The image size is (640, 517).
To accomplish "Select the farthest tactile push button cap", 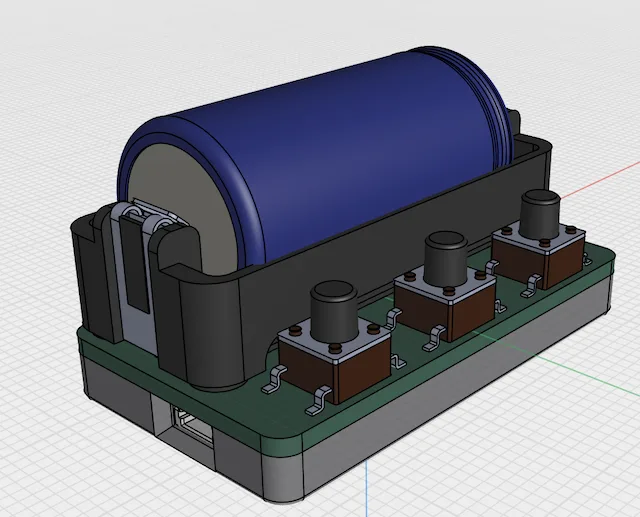I will point(540,213).
